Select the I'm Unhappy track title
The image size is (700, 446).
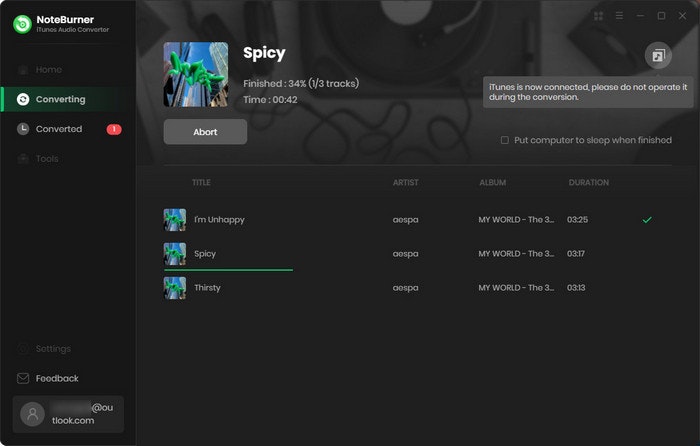pyautogui.click(x=219, y=220)
